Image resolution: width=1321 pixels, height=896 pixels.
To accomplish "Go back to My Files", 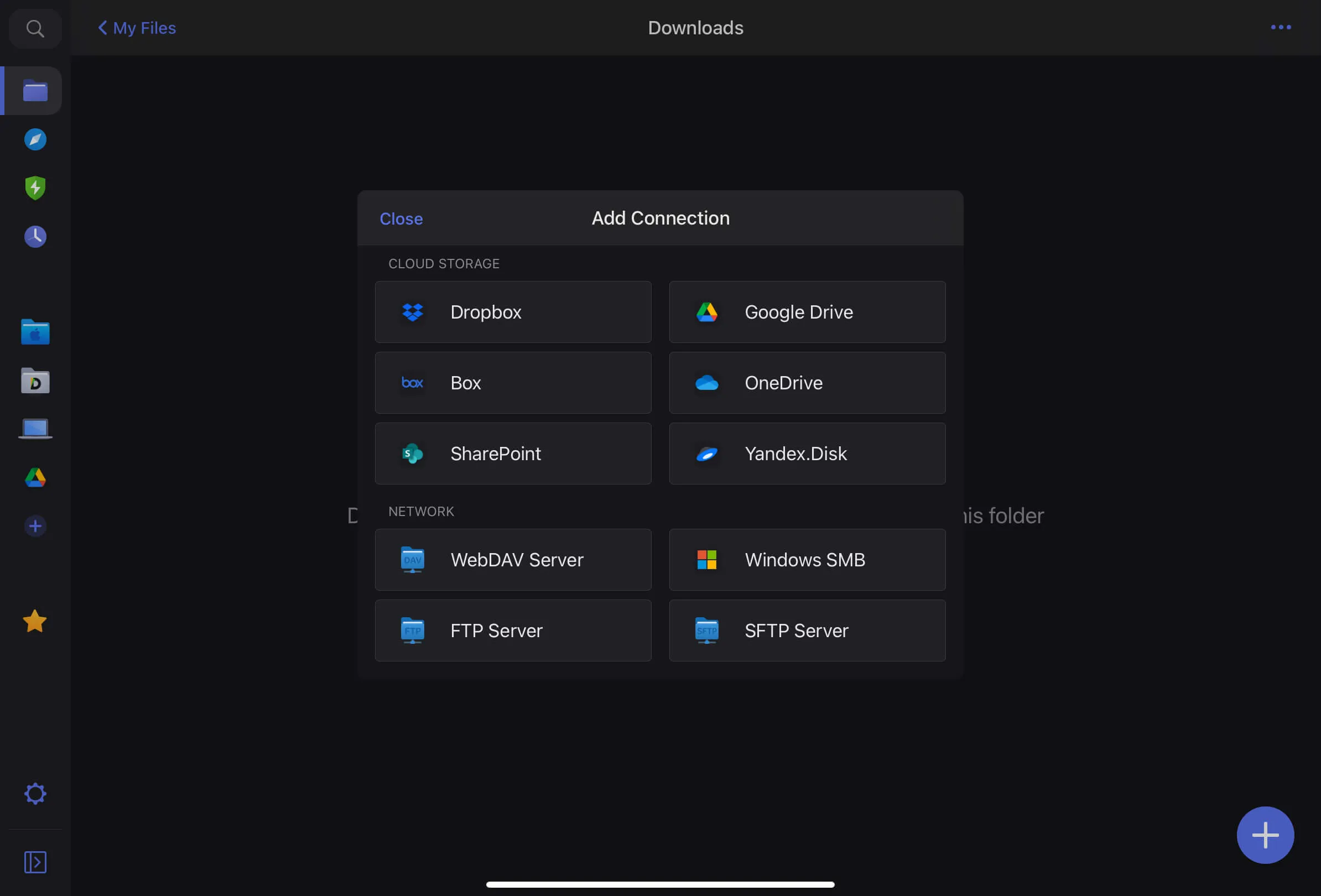I will (x=137, y=28).
